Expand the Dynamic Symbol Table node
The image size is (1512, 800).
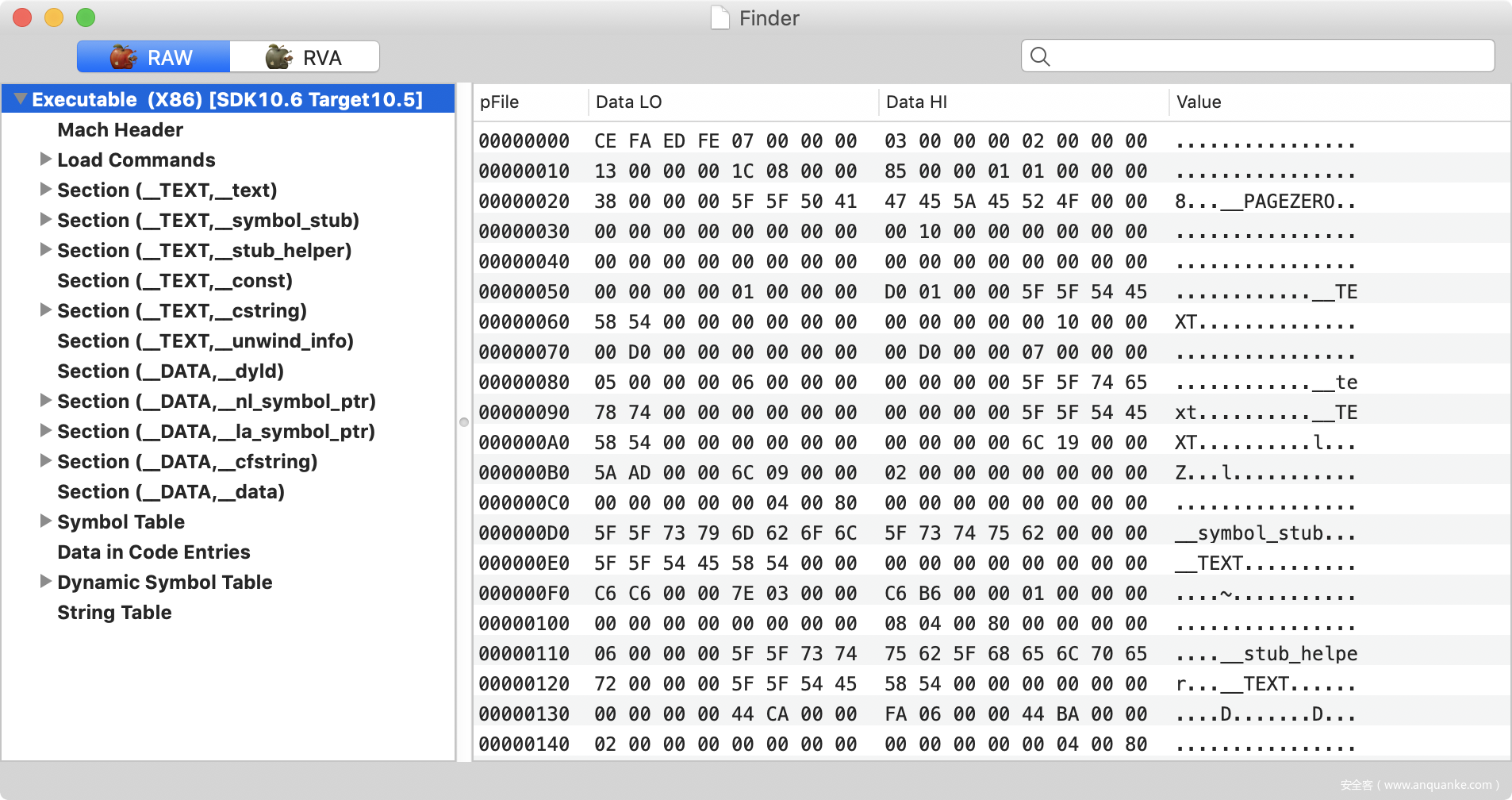click(x=46, y=582)
